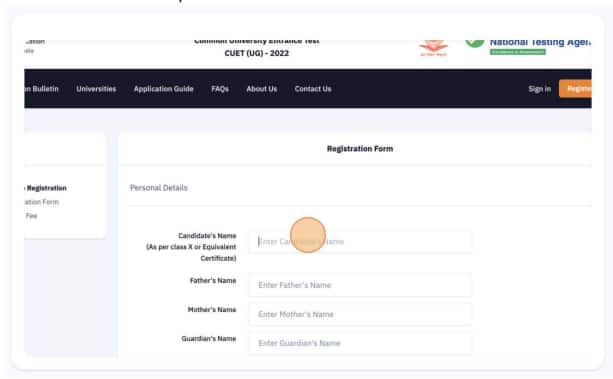
Task: Open the About Us page
Action: point(262,89)
